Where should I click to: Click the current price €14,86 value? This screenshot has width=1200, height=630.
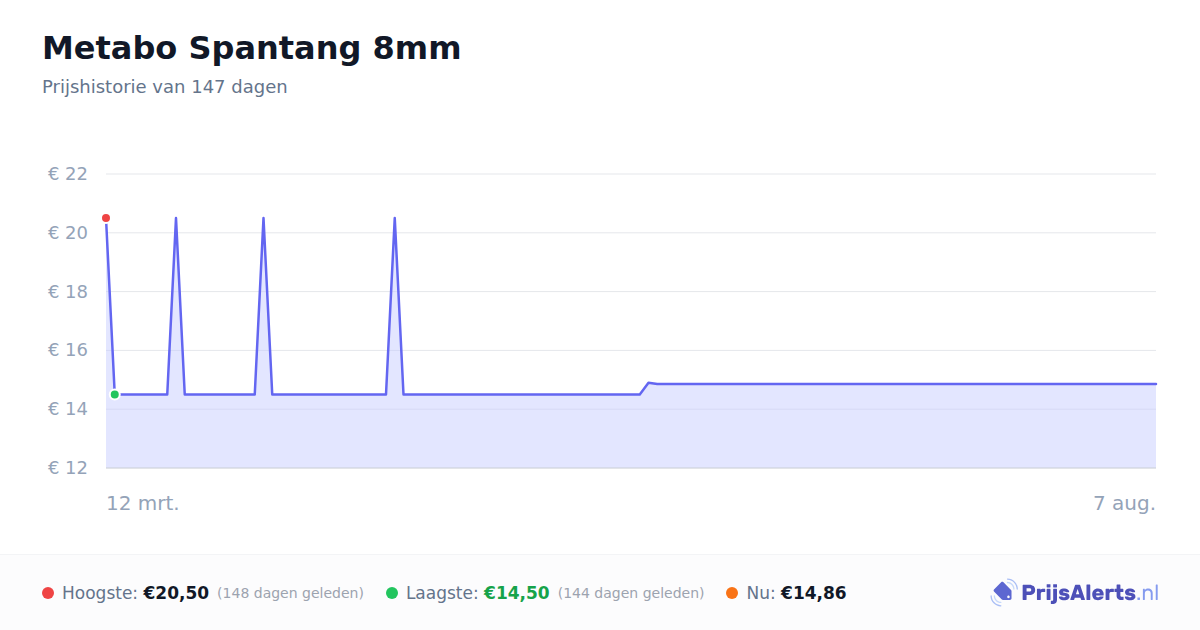(813, 593)
